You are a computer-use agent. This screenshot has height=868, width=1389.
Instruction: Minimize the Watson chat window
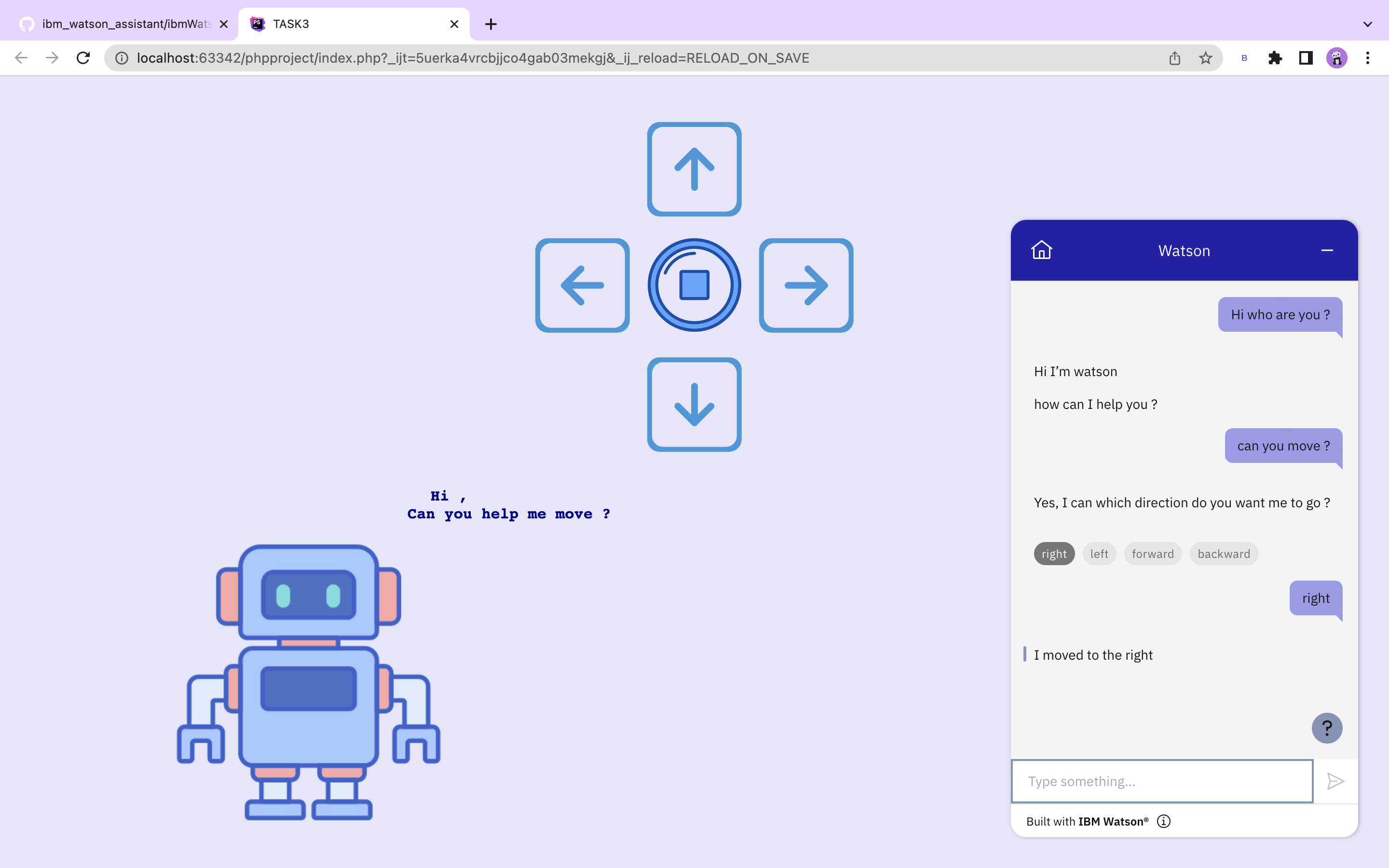pos(1327,250)
